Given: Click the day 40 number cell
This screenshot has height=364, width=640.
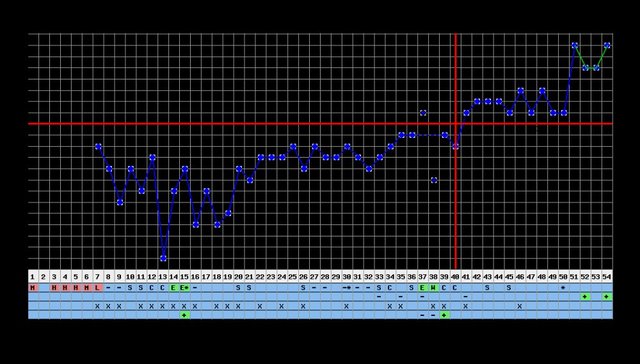Looking at the screenshot, I should coord(455,277).
